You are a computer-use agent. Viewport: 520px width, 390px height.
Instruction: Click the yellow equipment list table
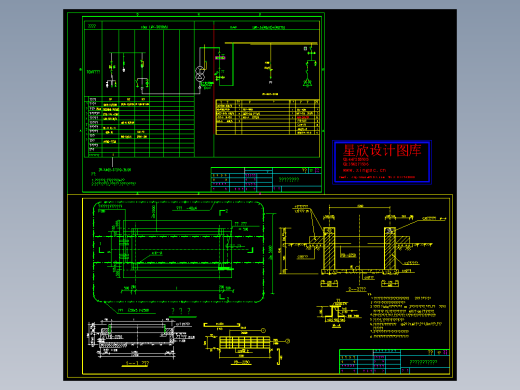click(x=268, y=117)
